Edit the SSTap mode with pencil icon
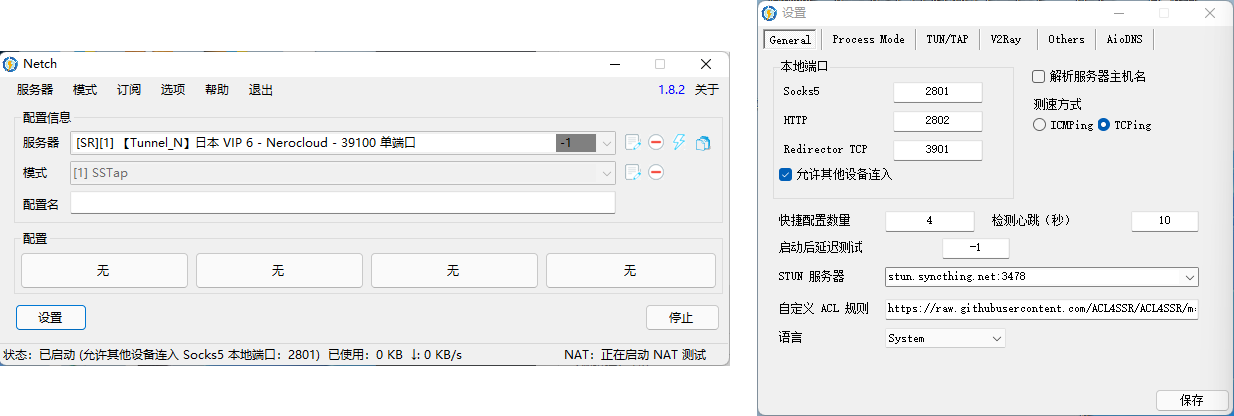 633,172
